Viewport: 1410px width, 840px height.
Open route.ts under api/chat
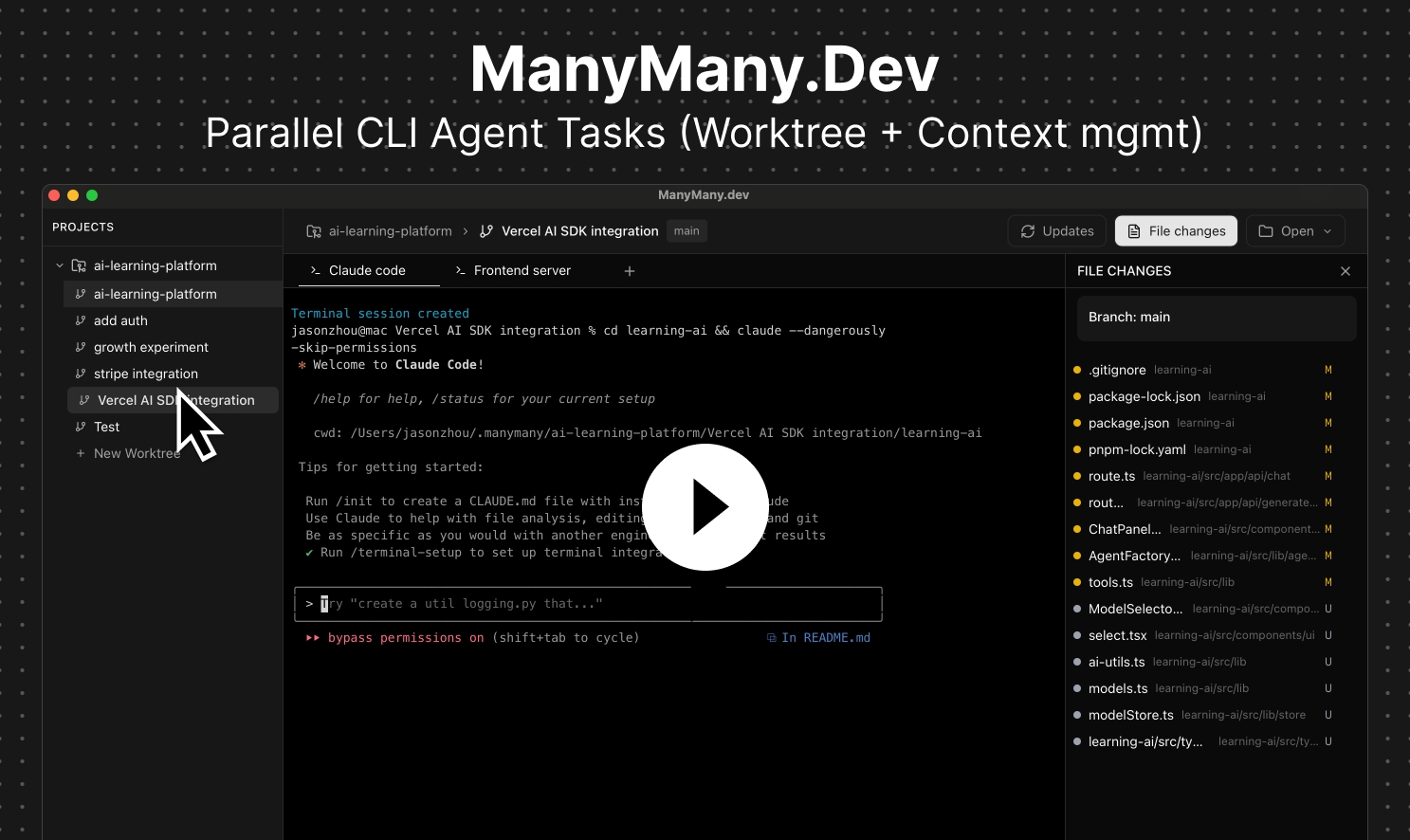tap(1204, 476)
